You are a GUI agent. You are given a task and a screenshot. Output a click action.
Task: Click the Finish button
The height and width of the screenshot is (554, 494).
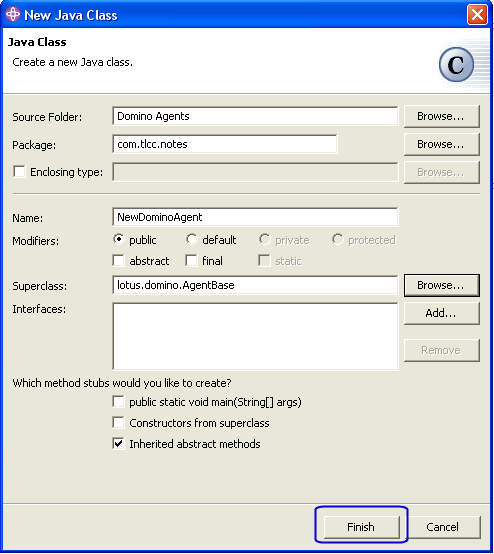[x=361, y=527]
